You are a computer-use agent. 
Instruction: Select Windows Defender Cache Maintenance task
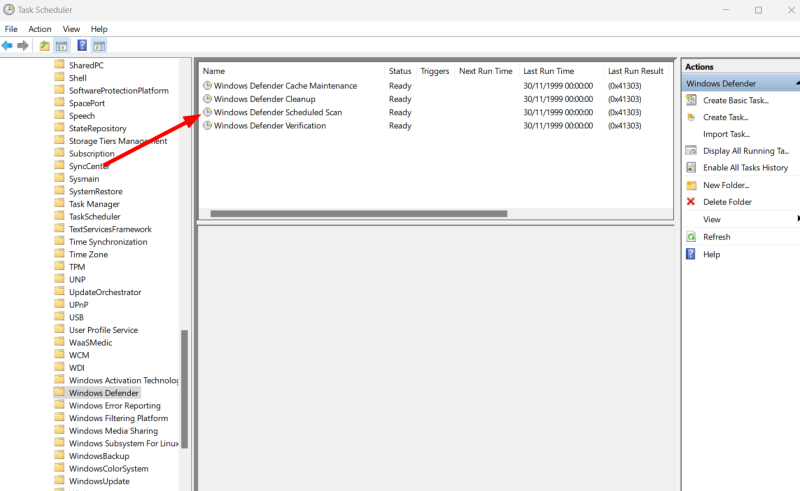coord(285,86)
